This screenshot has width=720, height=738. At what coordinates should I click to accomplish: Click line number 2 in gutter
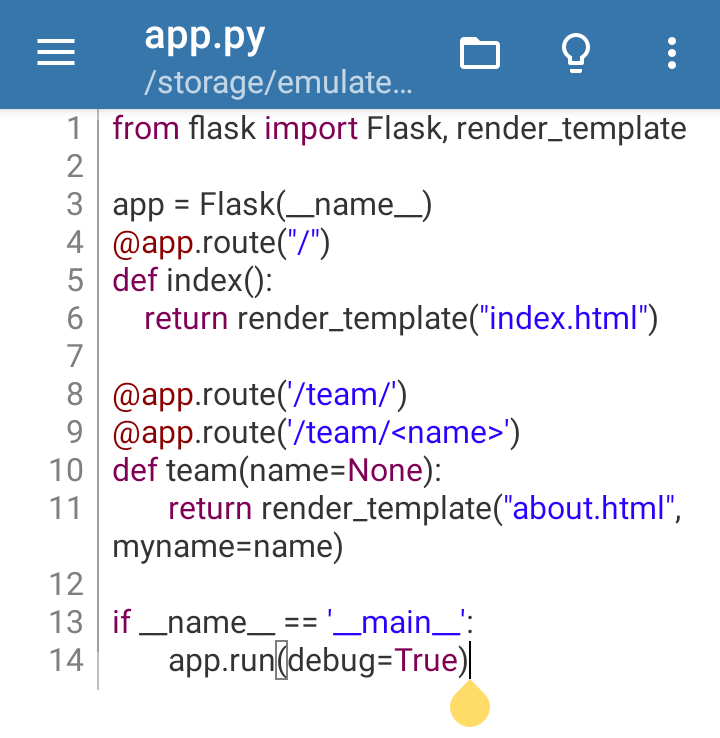click(75, 166)
